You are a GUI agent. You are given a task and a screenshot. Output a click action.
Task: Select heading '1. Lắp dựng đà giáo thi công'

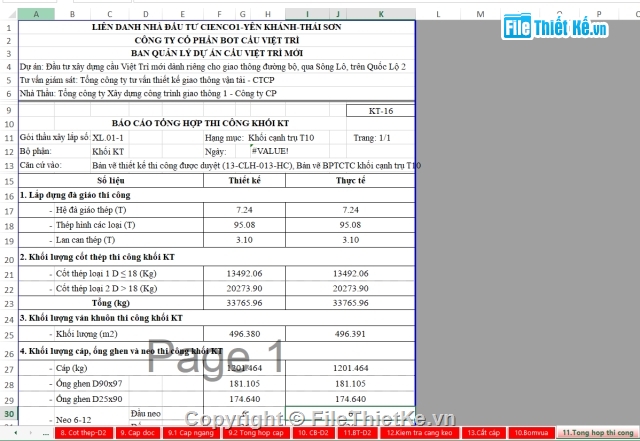(x=75, y=195)
